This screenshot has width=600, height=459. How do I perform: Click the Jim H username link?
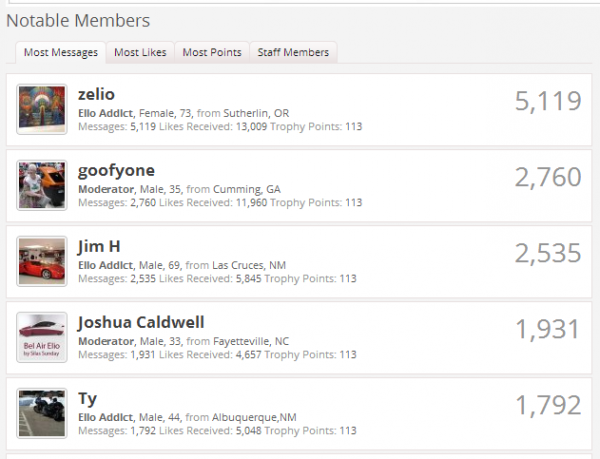click(100, 247)
